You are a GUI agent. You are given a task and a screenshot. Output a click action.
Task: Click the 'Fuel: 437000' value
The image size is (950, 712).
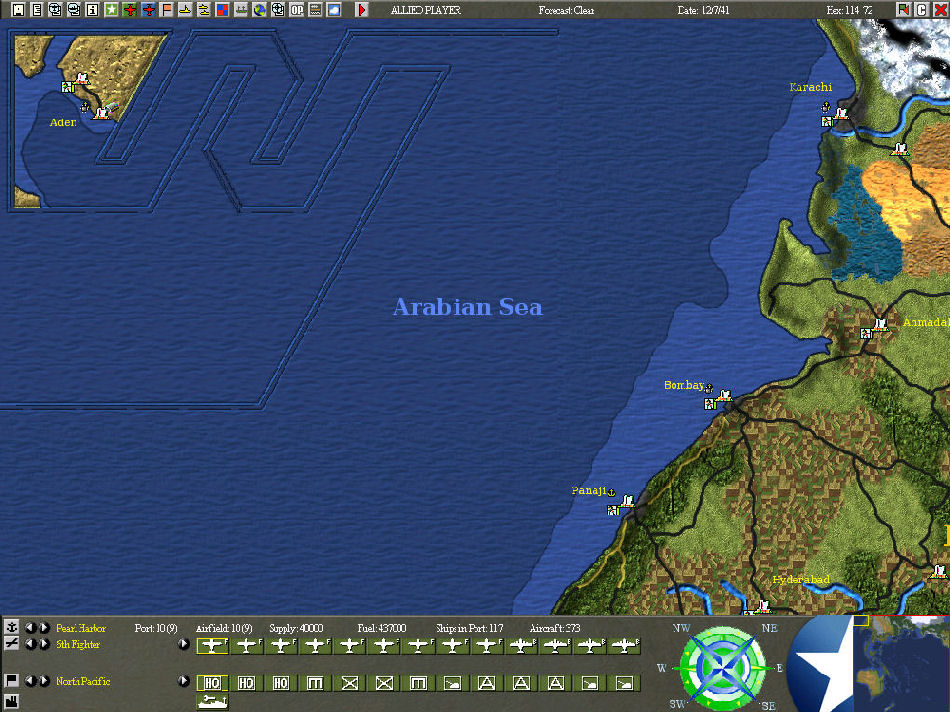coord(382,628)
